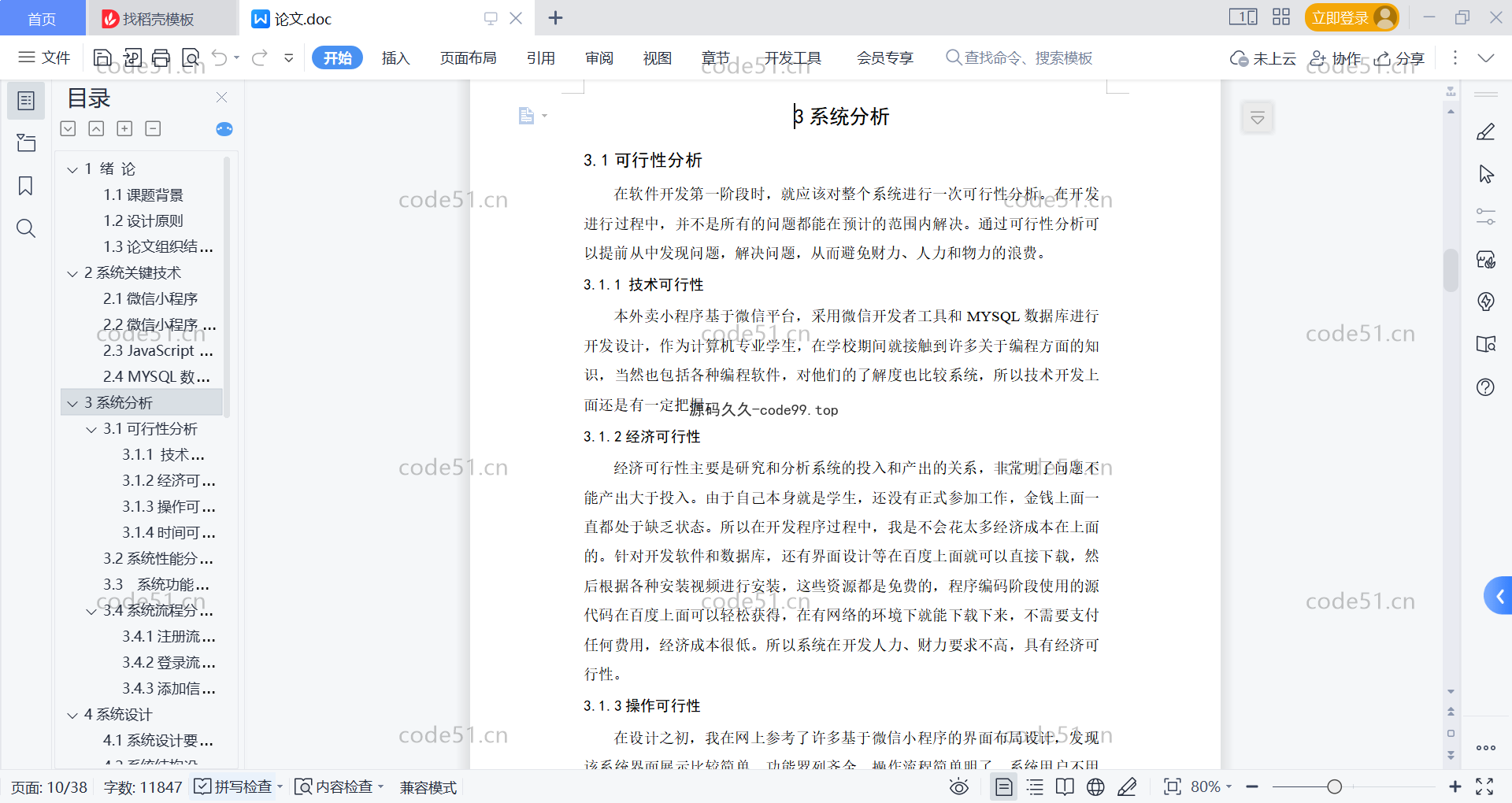Open a new tab with plus button
Screen dimensions: 1512x803
[x=555, y=18]
